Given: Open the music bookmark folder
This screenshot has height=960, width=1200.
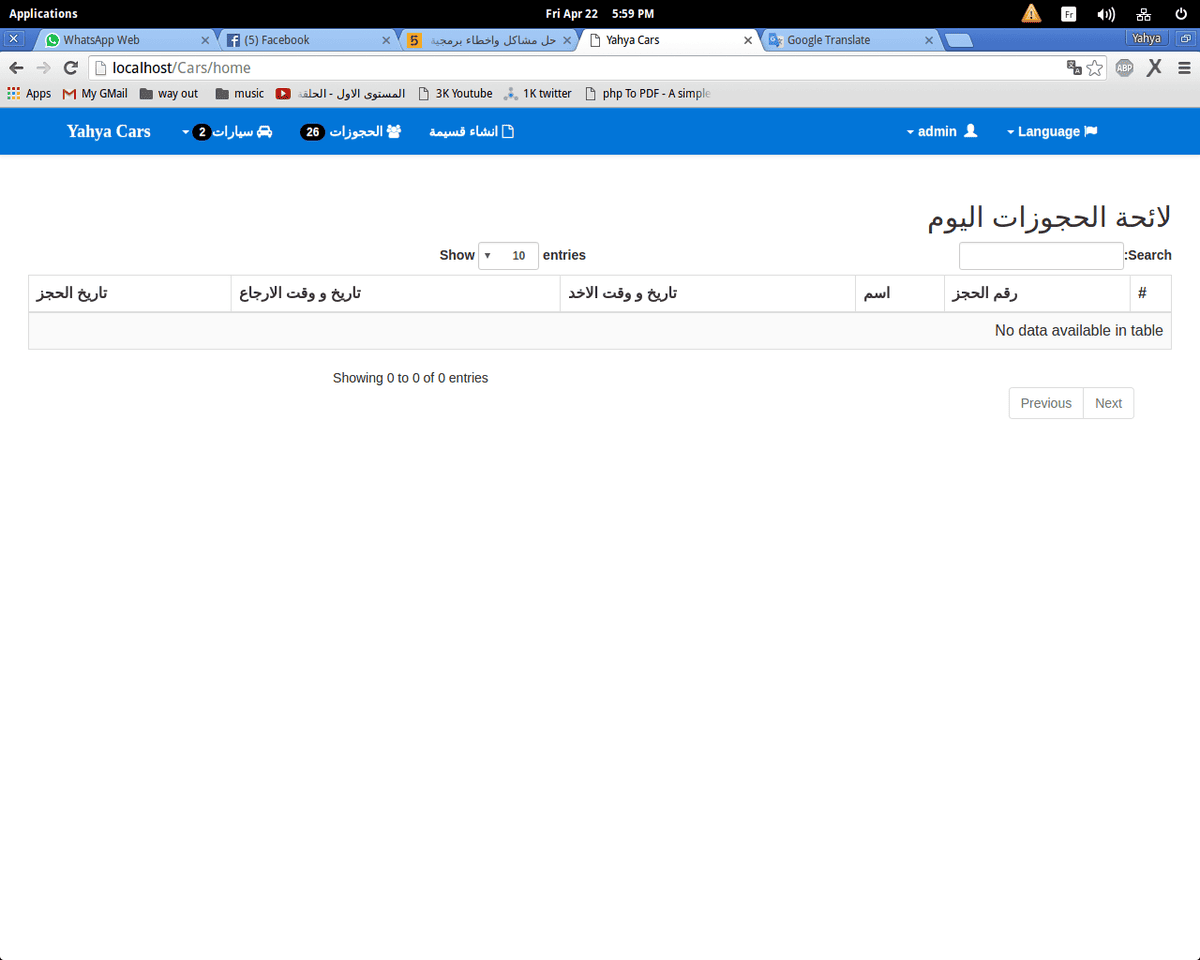Looking at the screenshot, I should (240, 93).
